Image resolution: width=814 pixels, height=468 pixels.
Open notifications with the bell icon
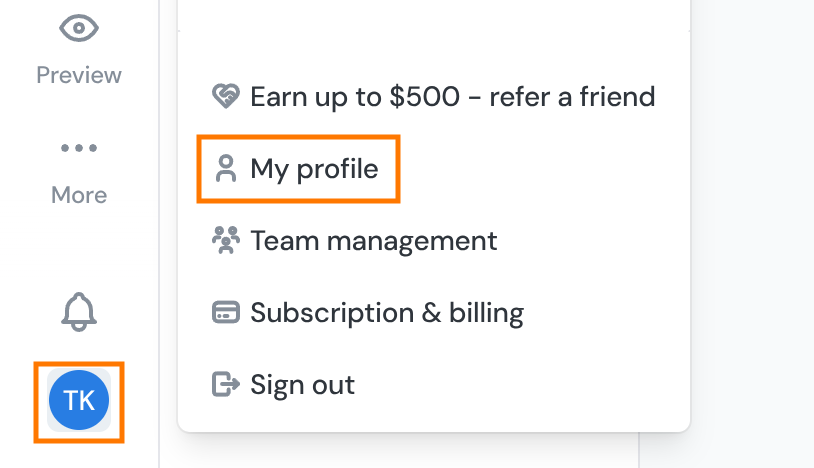click(79, 312)
